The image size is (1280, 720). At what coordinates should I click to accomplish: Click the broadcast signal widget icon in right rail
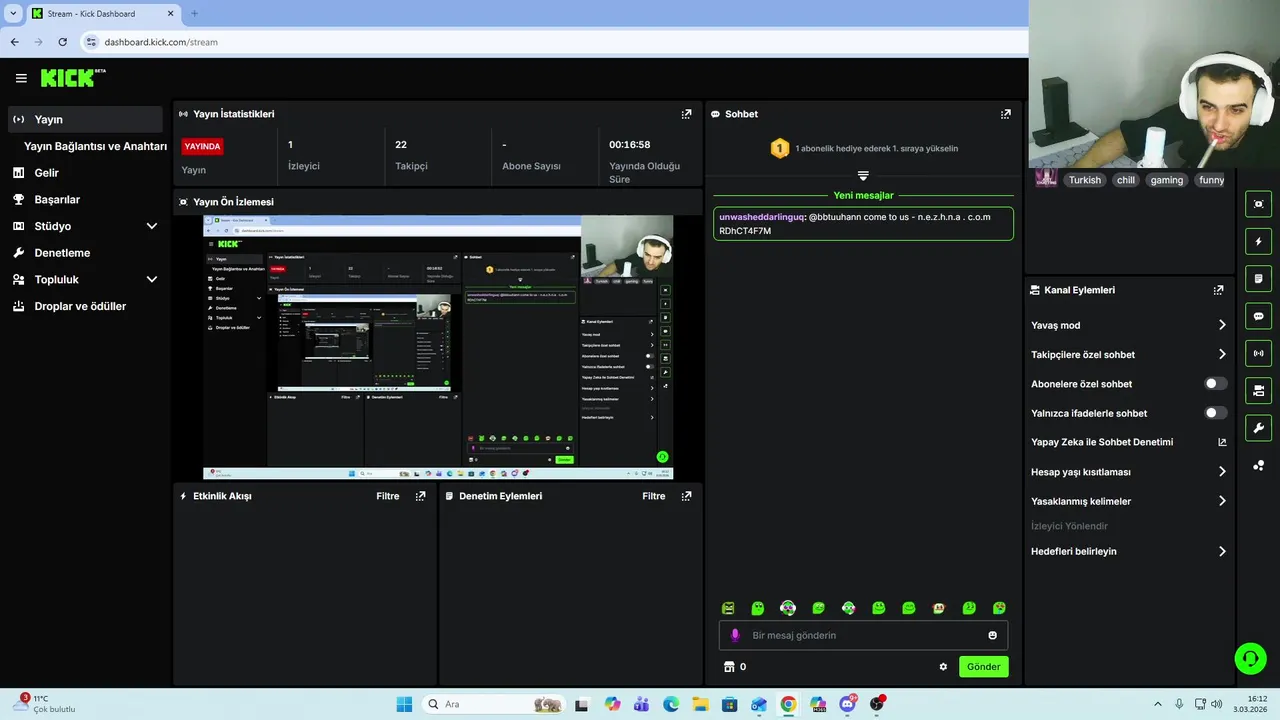coord(1258,353)
